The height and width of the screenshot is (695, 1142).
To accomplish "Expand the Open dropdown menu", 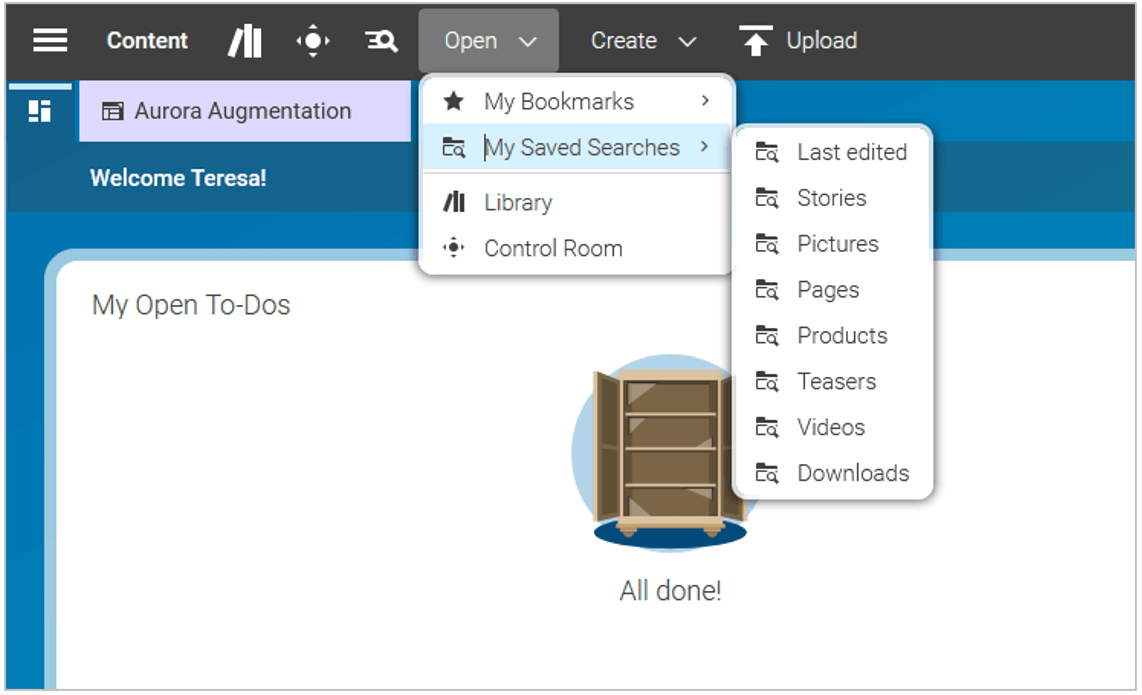I will point(489,41).
